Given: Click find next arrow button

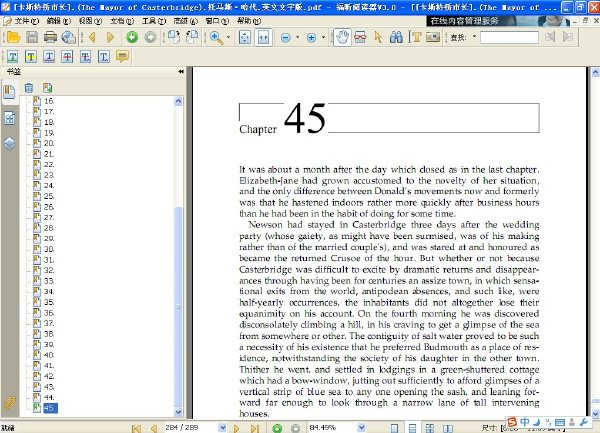Looking at the screenshot, I should pos(568,37).
